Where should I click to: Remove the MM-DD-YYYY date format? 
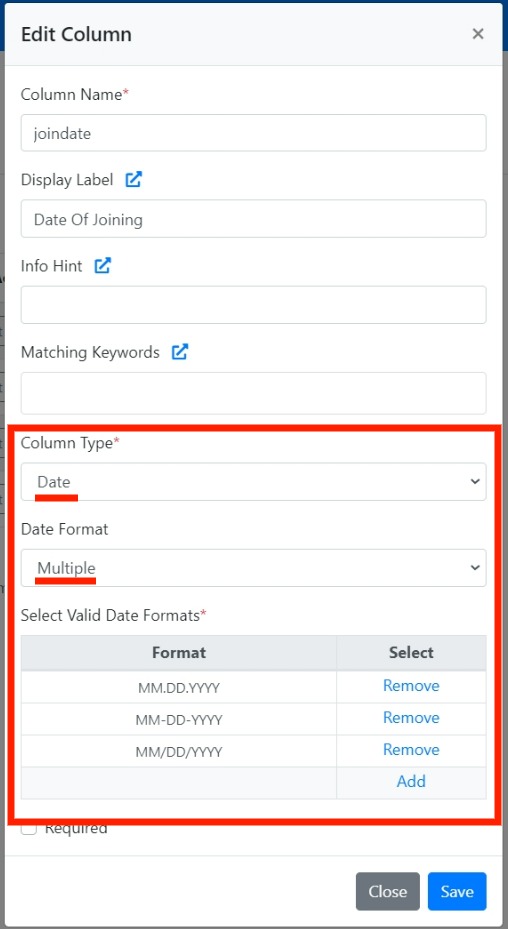coord(411,718)
